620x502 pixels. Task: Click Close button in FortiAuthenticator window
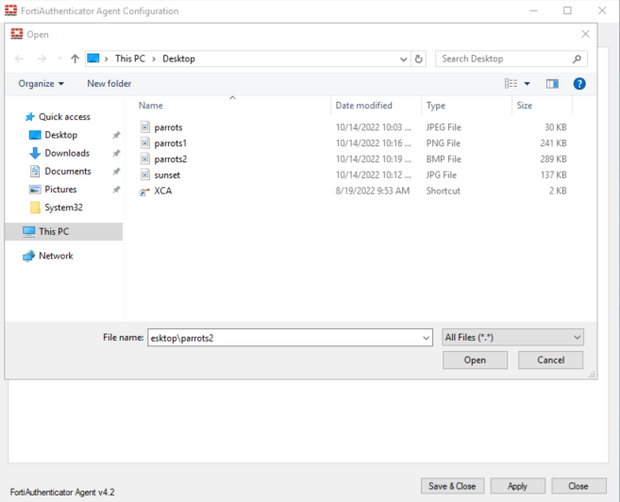click(x=578, y=486)
